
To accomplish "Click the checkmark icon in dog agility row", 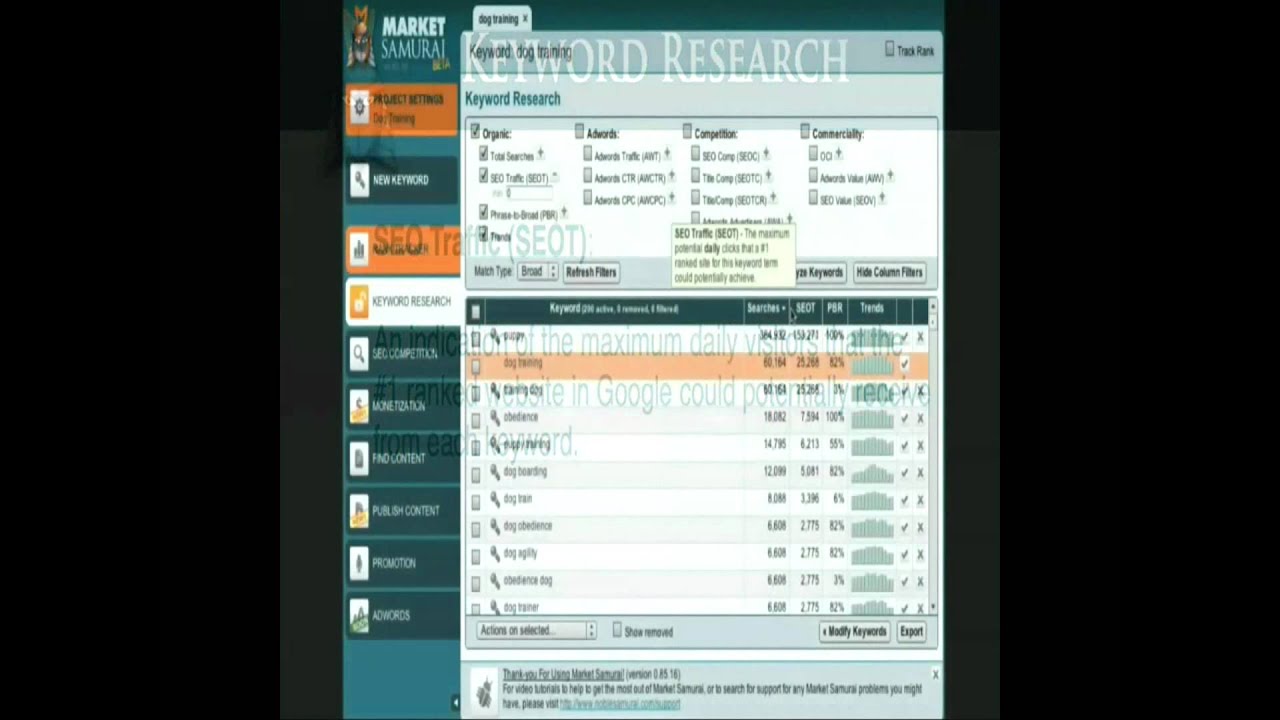I will tap(905, 553).
